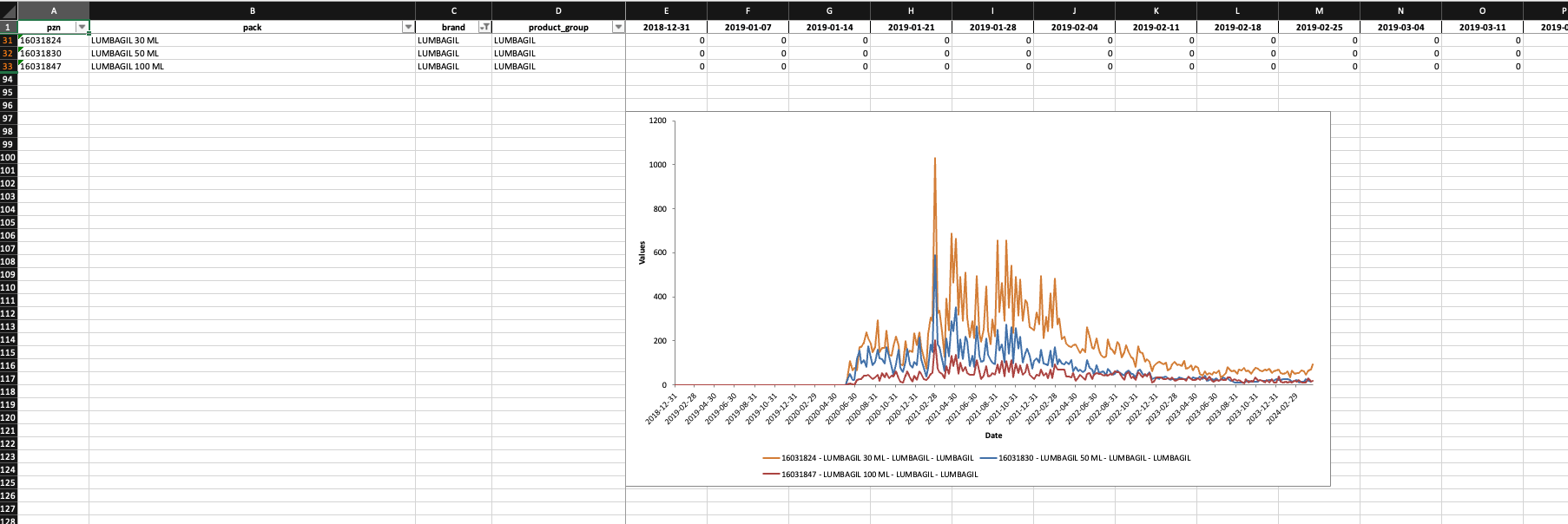Click the 2019-03-04 date header cell
Viewport: 1568px width, 524px height.
click(x=1401, y=27)
